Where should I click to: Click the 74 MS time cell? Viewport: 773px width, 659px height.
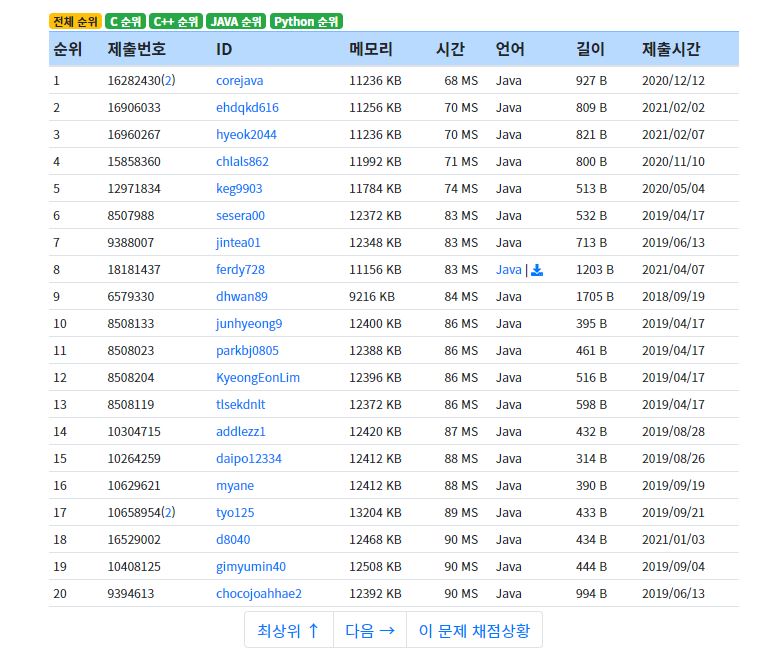pos(461,189)
